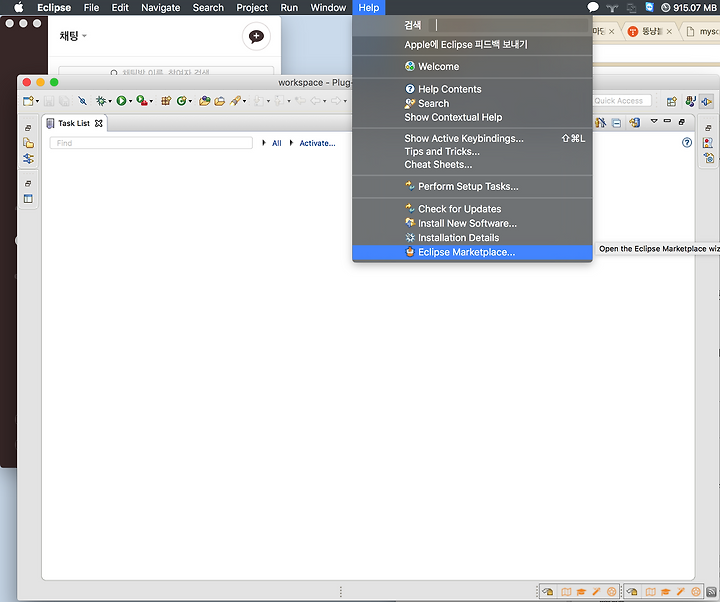Open Installation Details menu item
Viewport: 720px width, 602px height.
coord(472,238)
